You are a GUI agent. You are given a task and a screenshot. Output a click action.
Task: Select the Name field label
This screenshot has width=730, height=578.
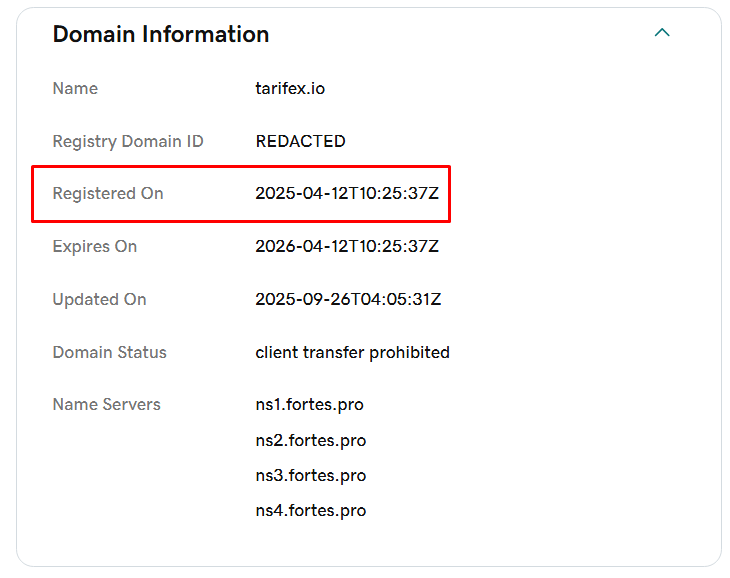[75, 88]
